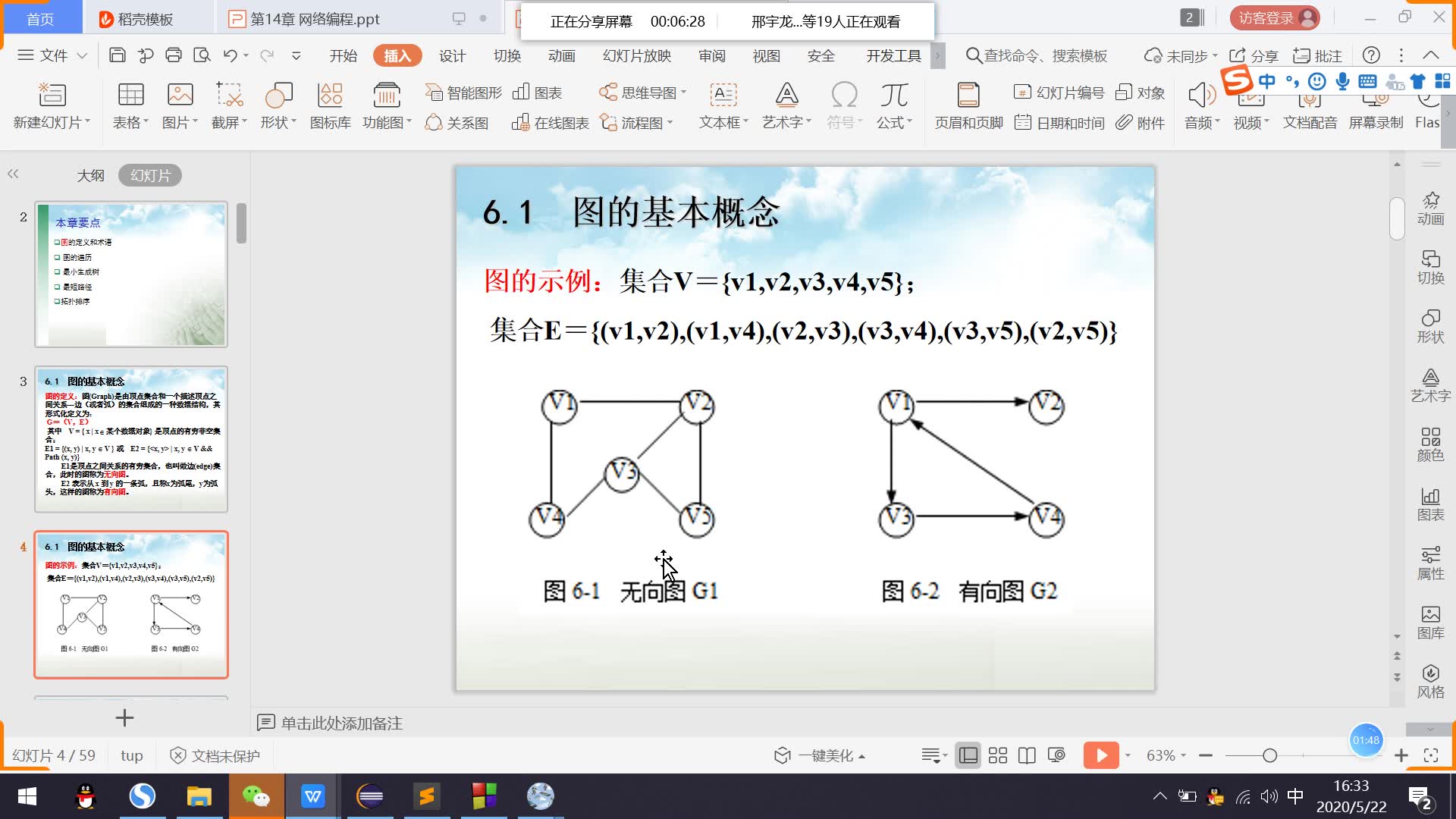Open the 图库 gallery side panel
Screen dimensions: 1456x819
click(1430, 622)
